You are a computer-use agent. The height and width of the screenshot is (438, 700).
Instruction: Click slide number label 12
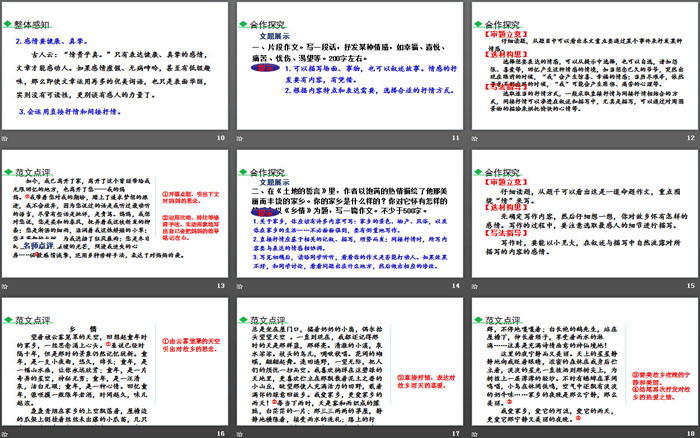[691, 138]
